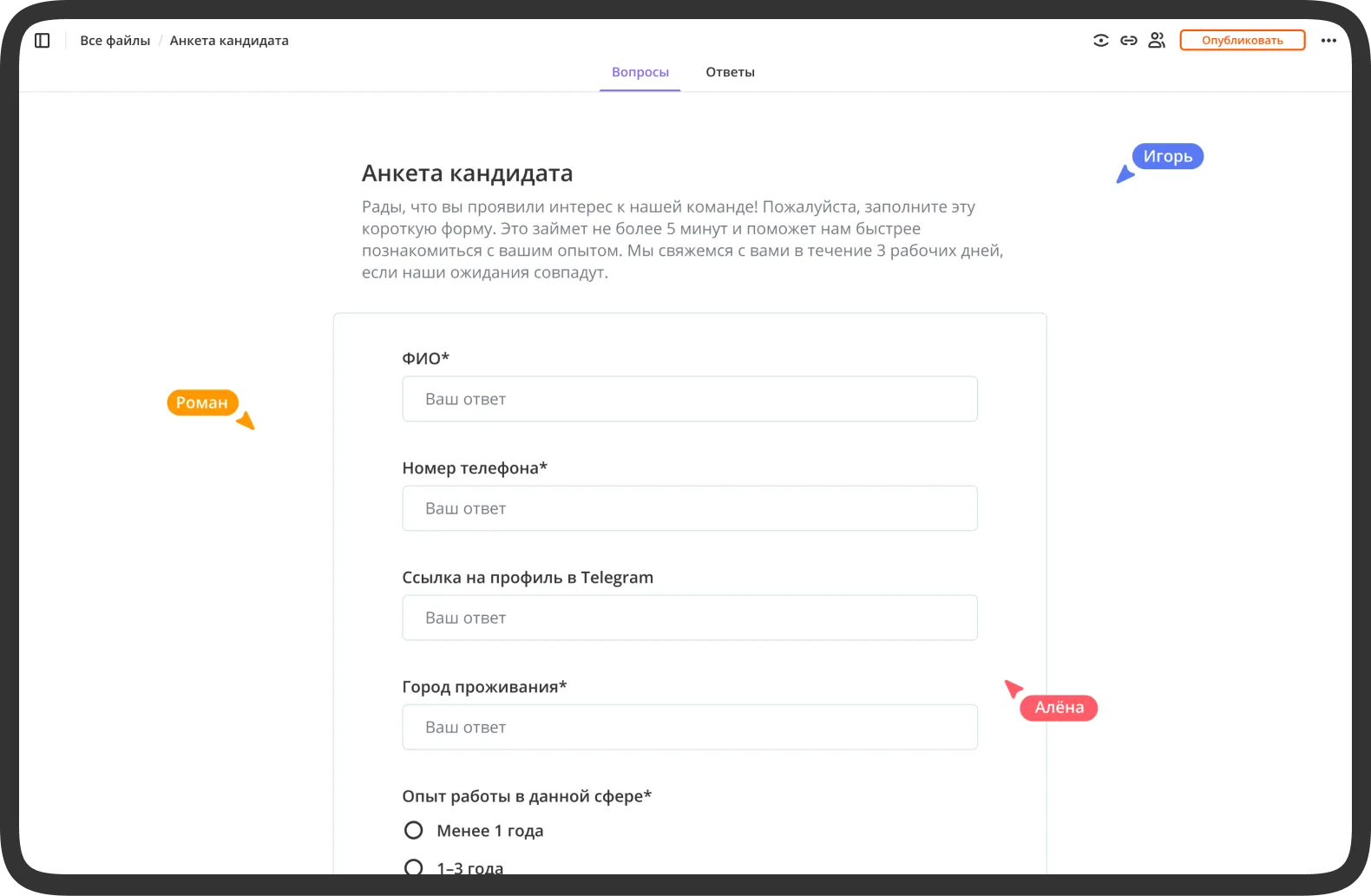Focus the Номер телефона answer field
This screenshot has width=1371, height=896.
690,508
